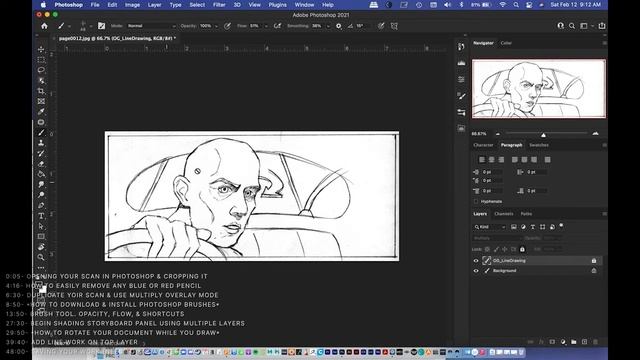Zoom in with Navigator large mountains
Viewport: 640px width, 360px height.
click(596, 133)
